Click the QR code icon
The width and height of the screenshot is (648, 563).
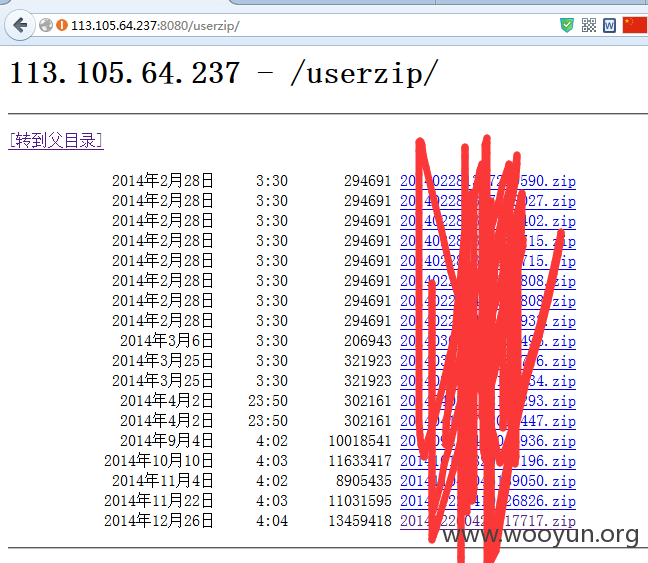589,26
